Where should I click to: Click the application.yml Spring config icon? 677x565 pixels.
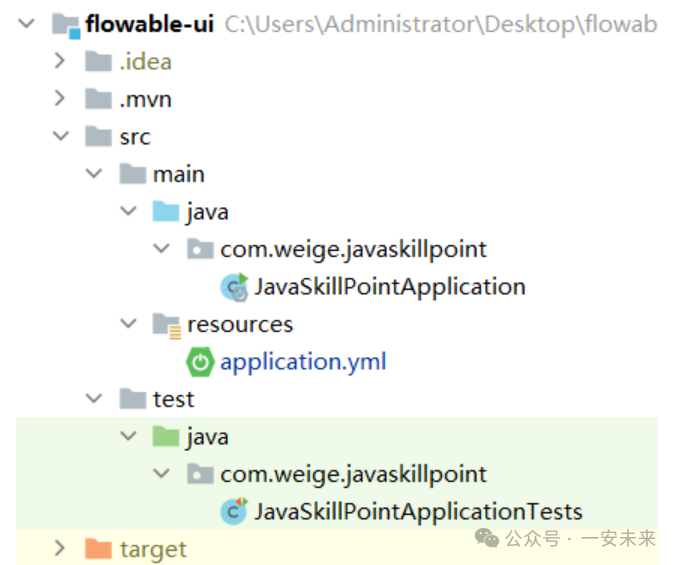click(x=200, y=362)
